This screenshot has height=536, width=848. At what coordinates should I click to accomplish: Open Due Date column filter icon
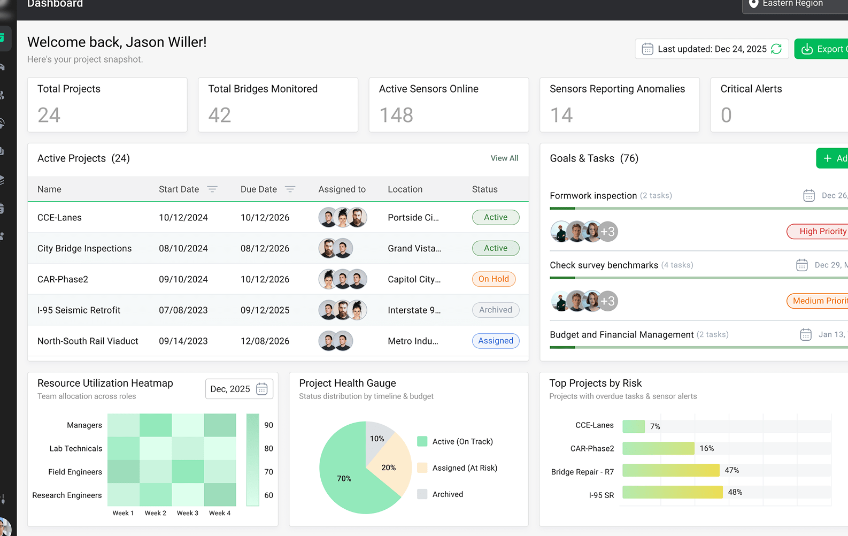pyautogui.click(x=290, y=189)
